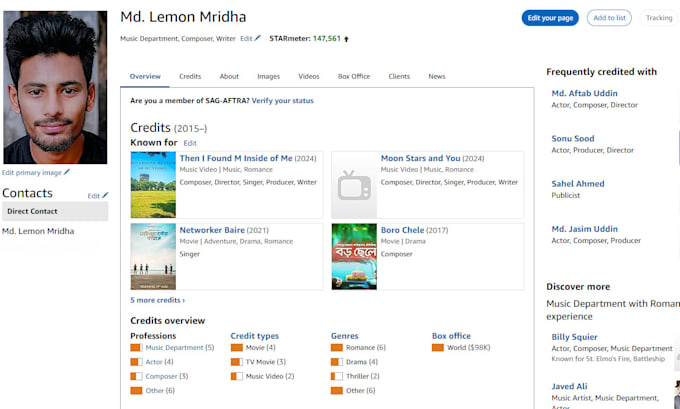The width and height of the screenshot is (680, 409).
Task: Select the Direct Contact entry
Action: 55,211
